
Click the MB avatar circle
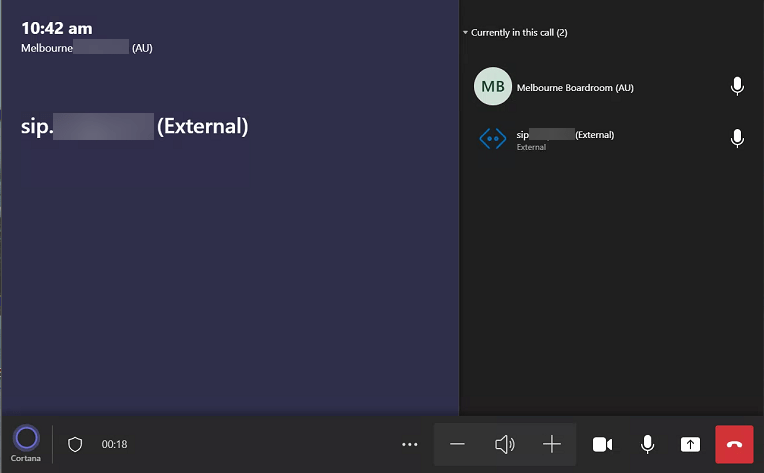pyautogui.click(x=492, y=87)
